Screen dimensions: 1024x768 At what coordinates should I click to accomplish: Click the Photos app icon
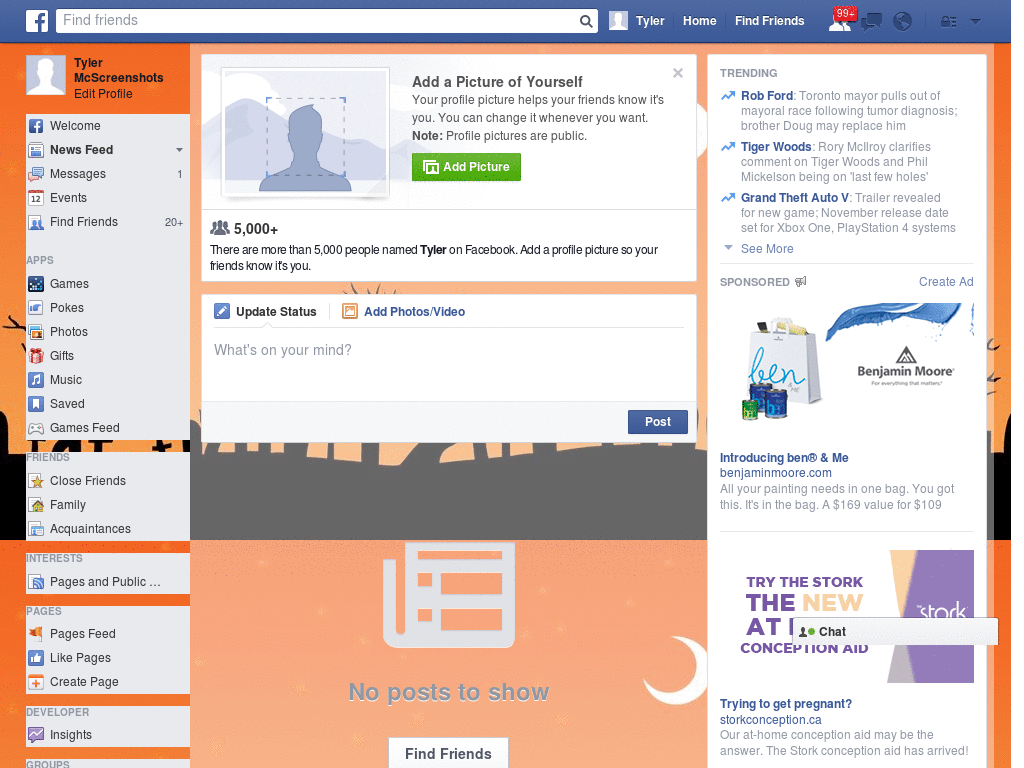(36, 332)
